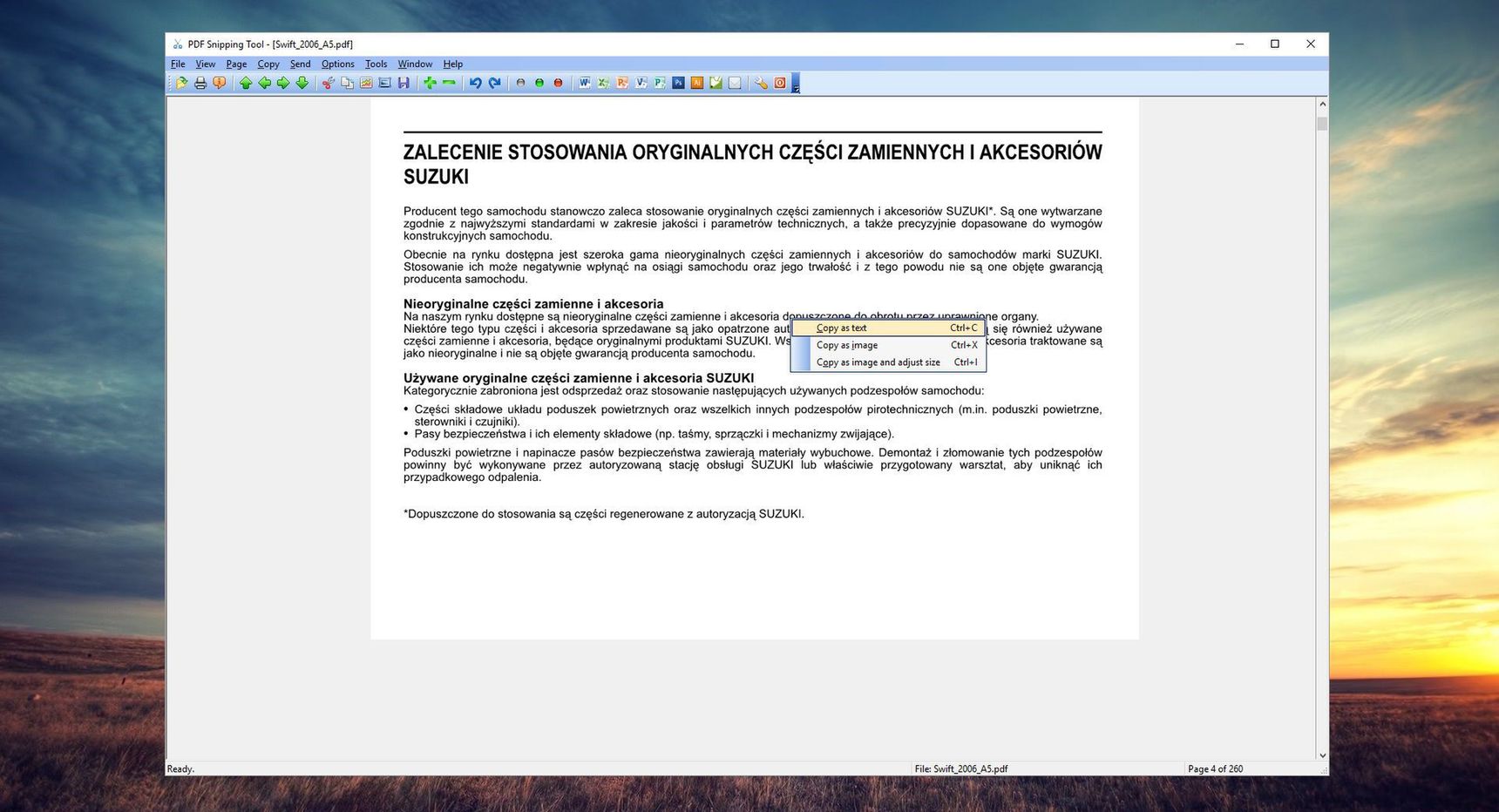This screenshot has height=812, width=1499.
Task: Click the green note send icon
Action: [716, 83]
